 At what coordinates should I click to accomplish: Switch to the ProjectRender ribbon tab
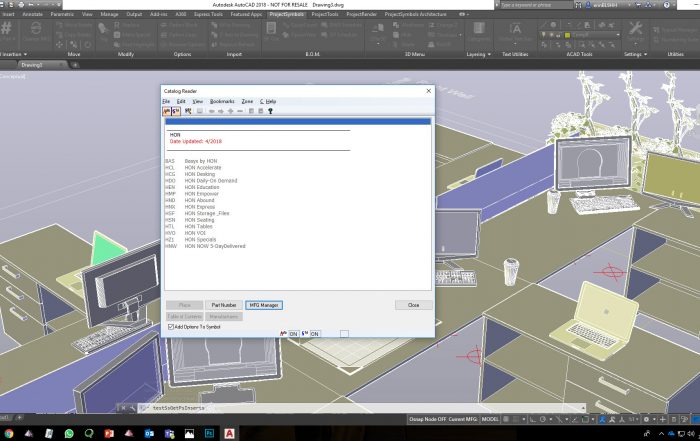pos(361,14)
